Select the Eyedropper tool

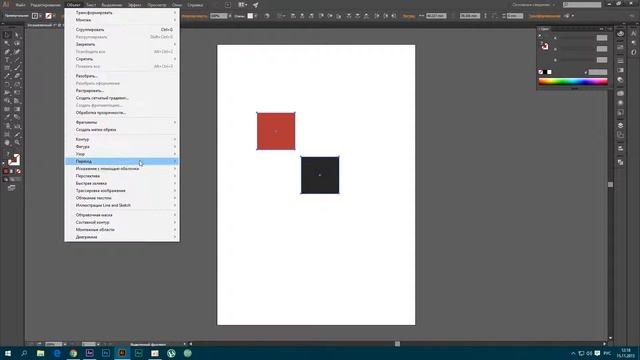7,118
